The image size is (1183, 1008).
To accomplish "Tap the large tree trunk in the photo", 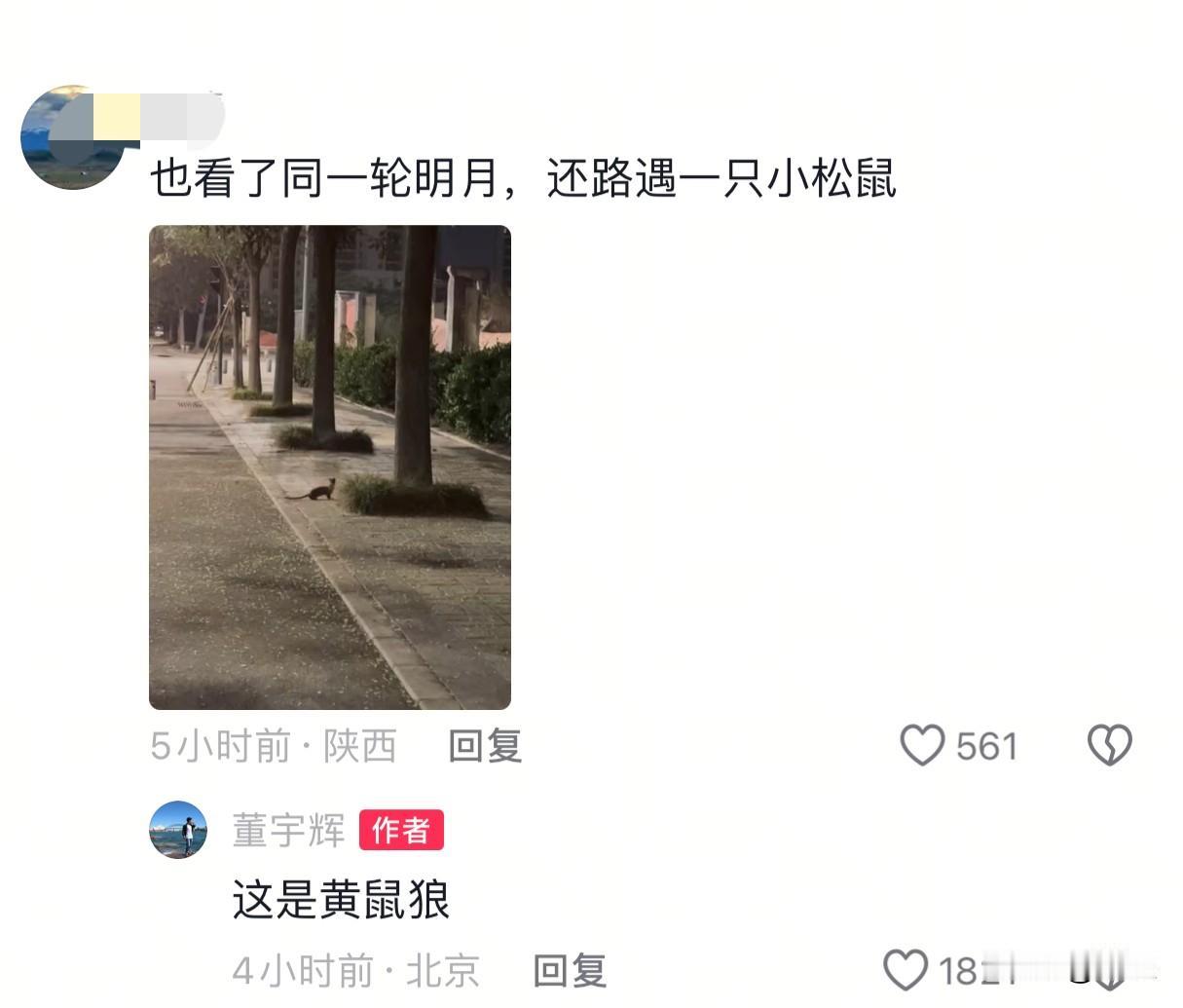I will coord(416,355).
